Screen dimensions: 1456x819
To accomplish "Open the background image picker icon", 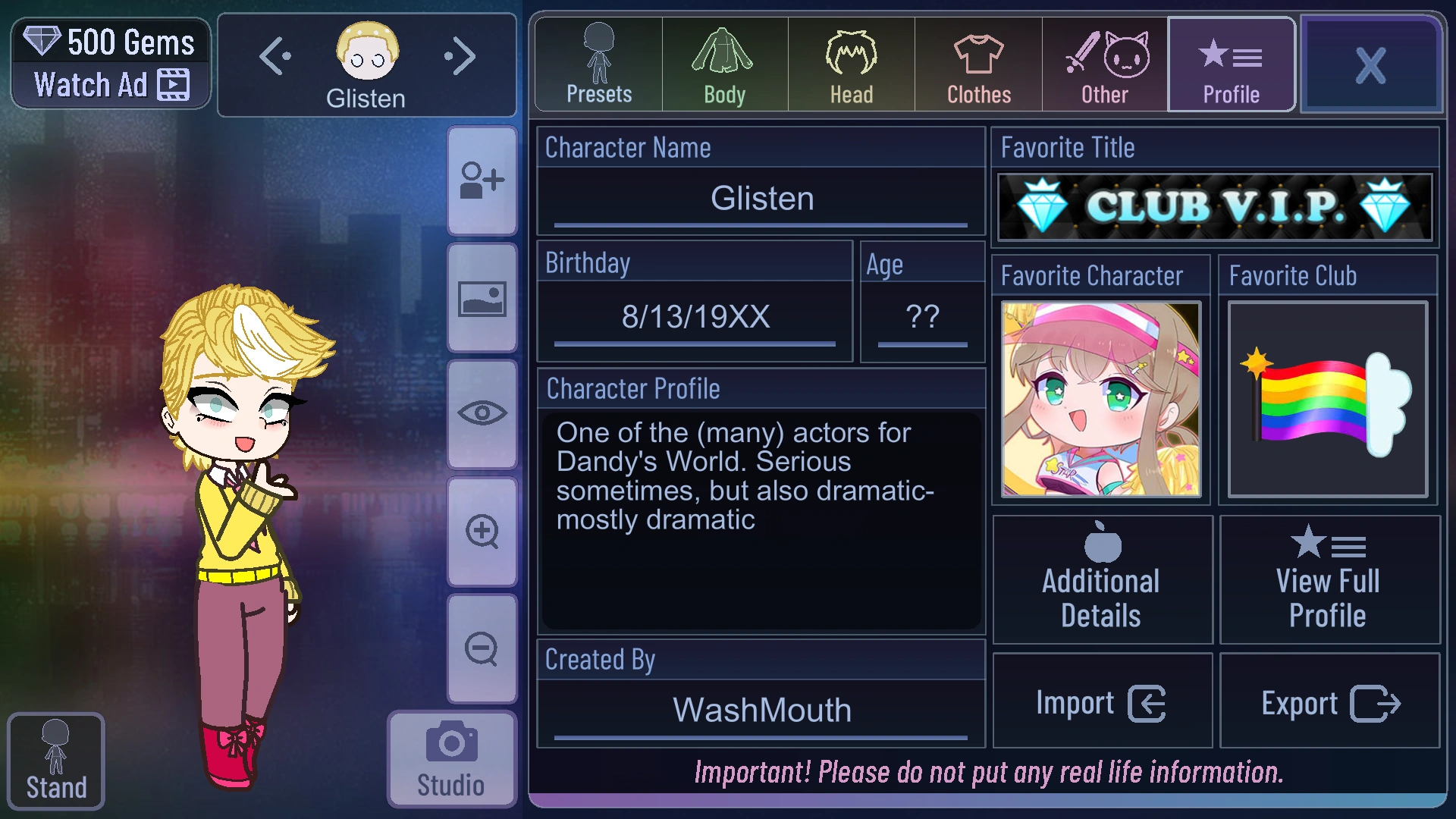I will (x=482, y=299).
